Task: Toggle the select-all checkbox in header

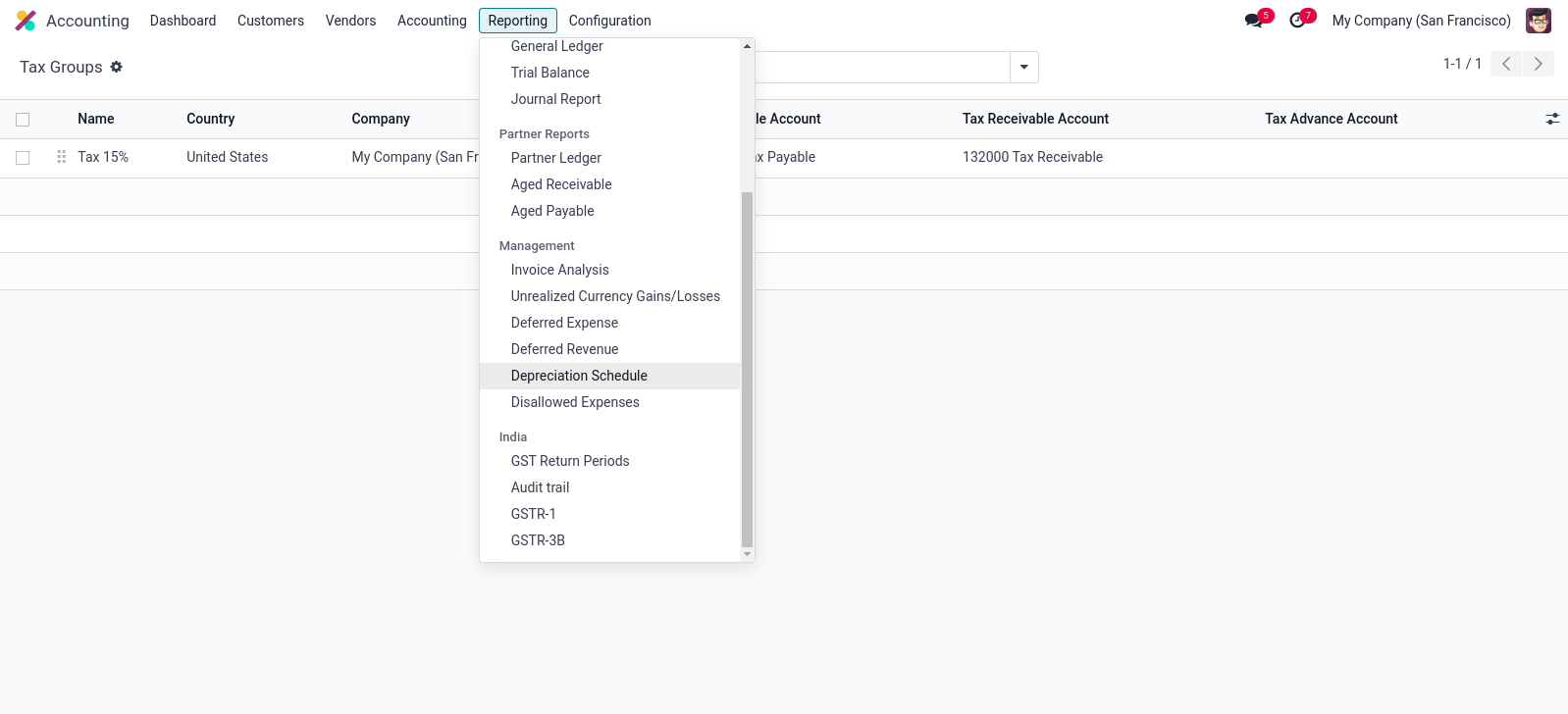Action: [x=23, y=120]
